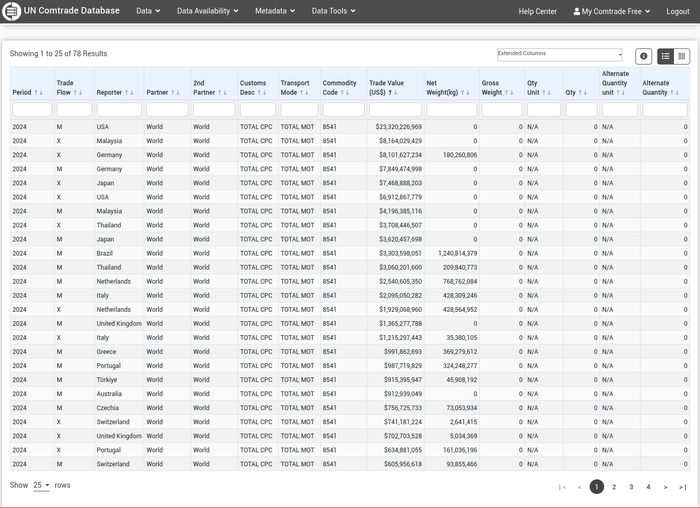Click the Logout link
The image size is (700, 508).
tap(677, 11)
